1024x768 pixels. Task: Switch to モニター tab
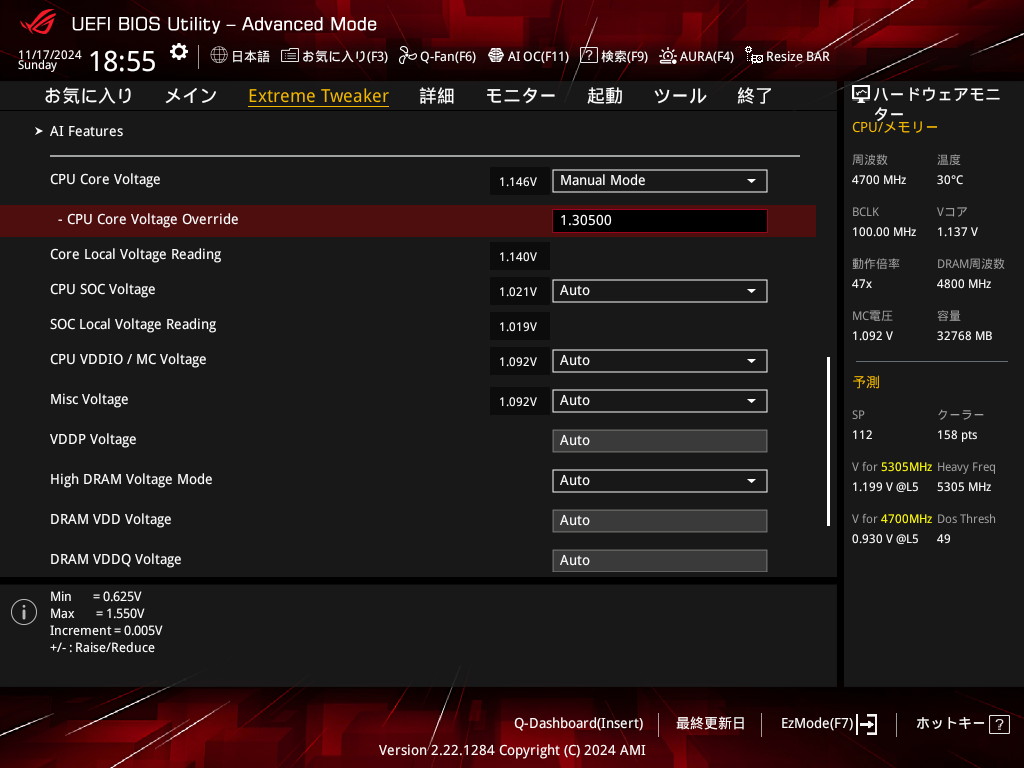click(x=520, y=96)
